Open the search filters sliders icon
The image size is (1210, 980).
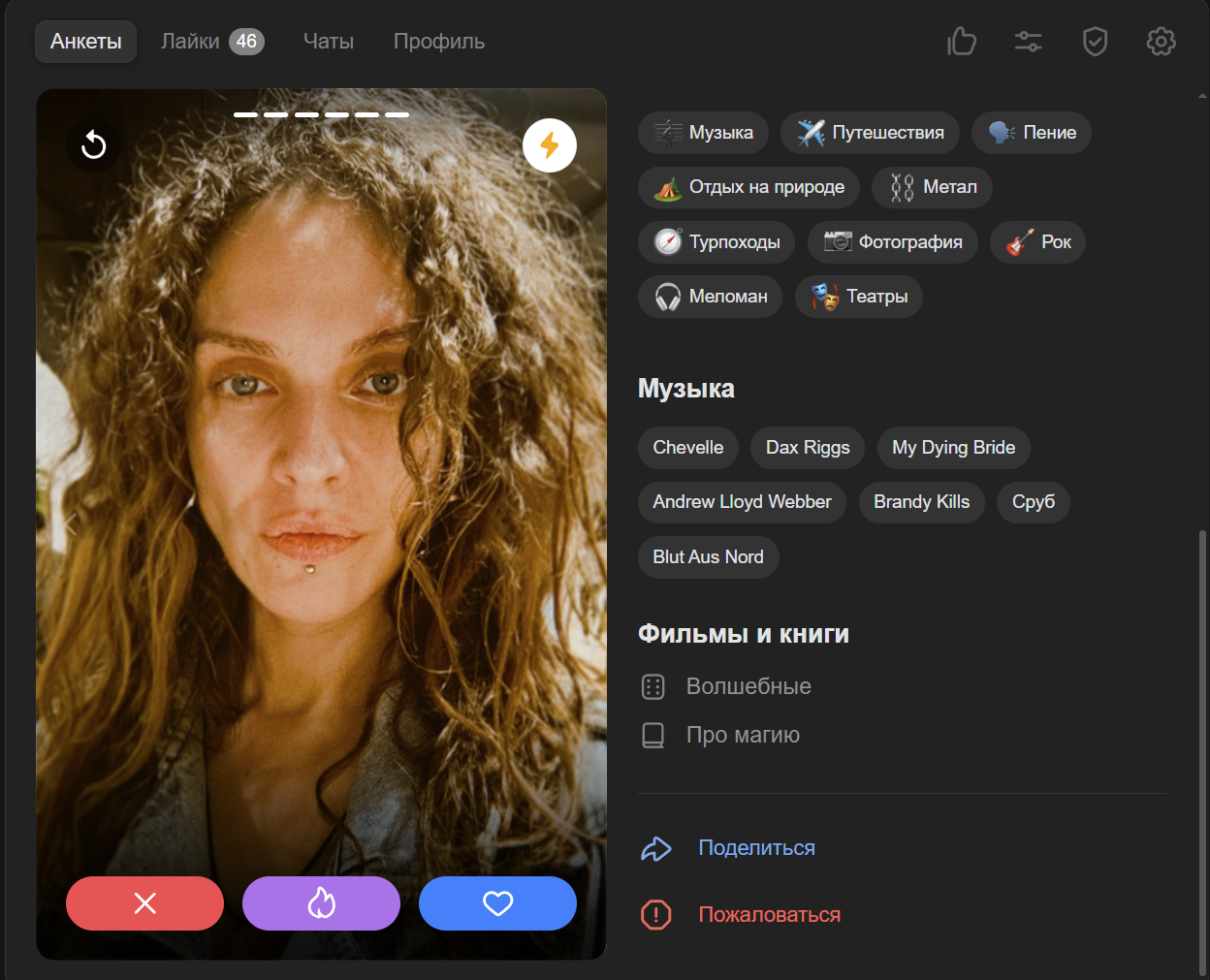[1029, 42]
